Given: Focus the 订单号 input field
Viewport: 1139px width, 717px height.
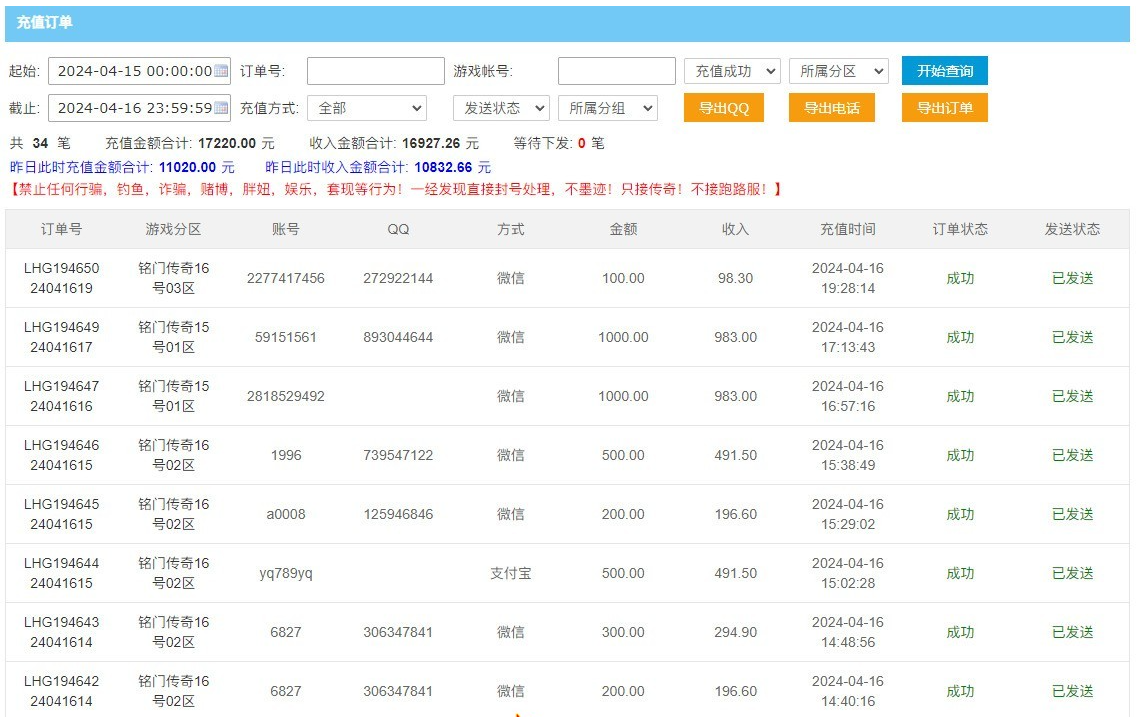Looking at the screenshot, I should click(375, 71).
